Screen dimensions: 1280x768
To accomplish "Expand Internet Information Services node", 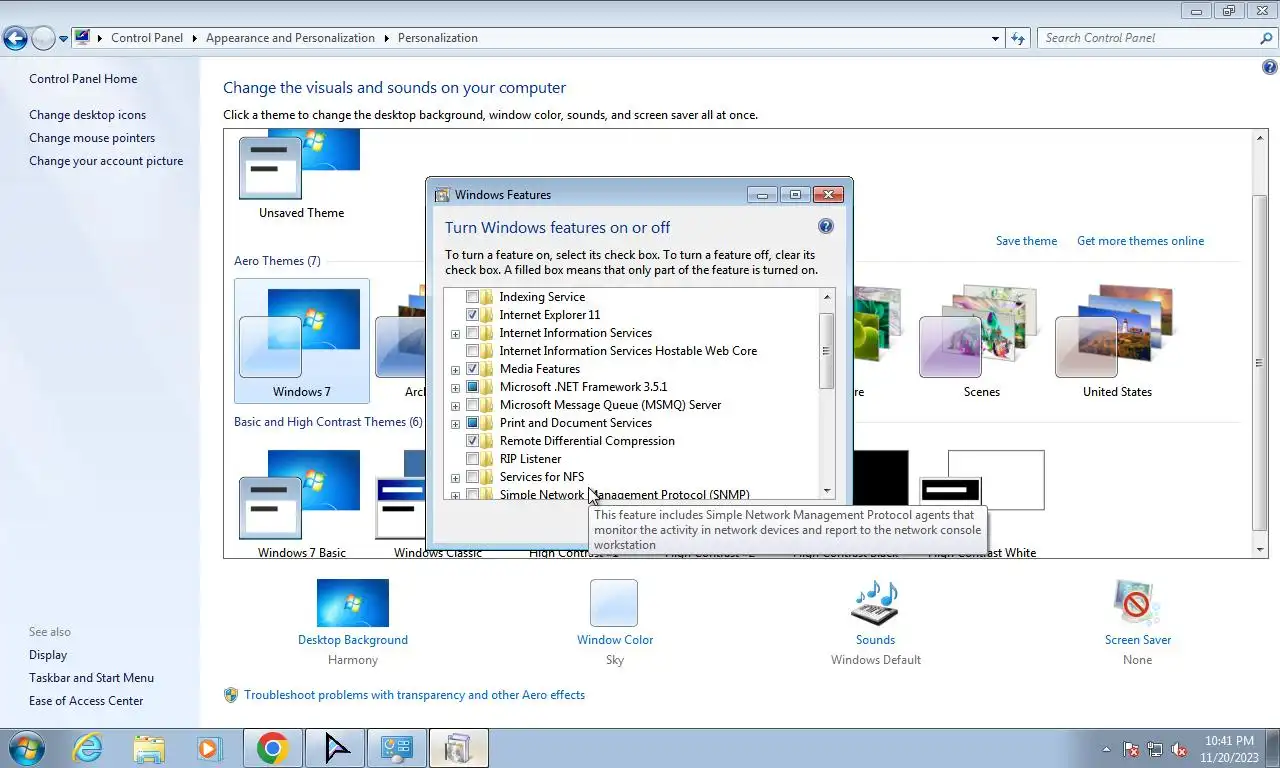I will 456,334.
